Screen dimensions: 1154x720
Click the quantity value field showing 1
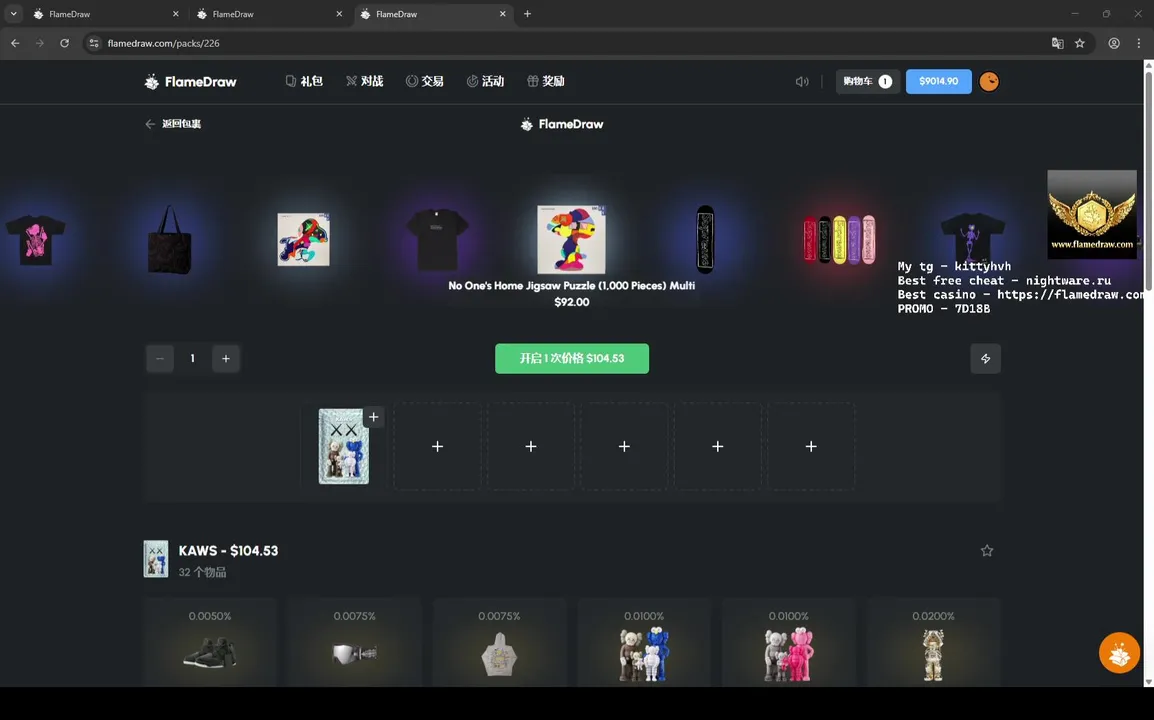(x=193, y=359)
